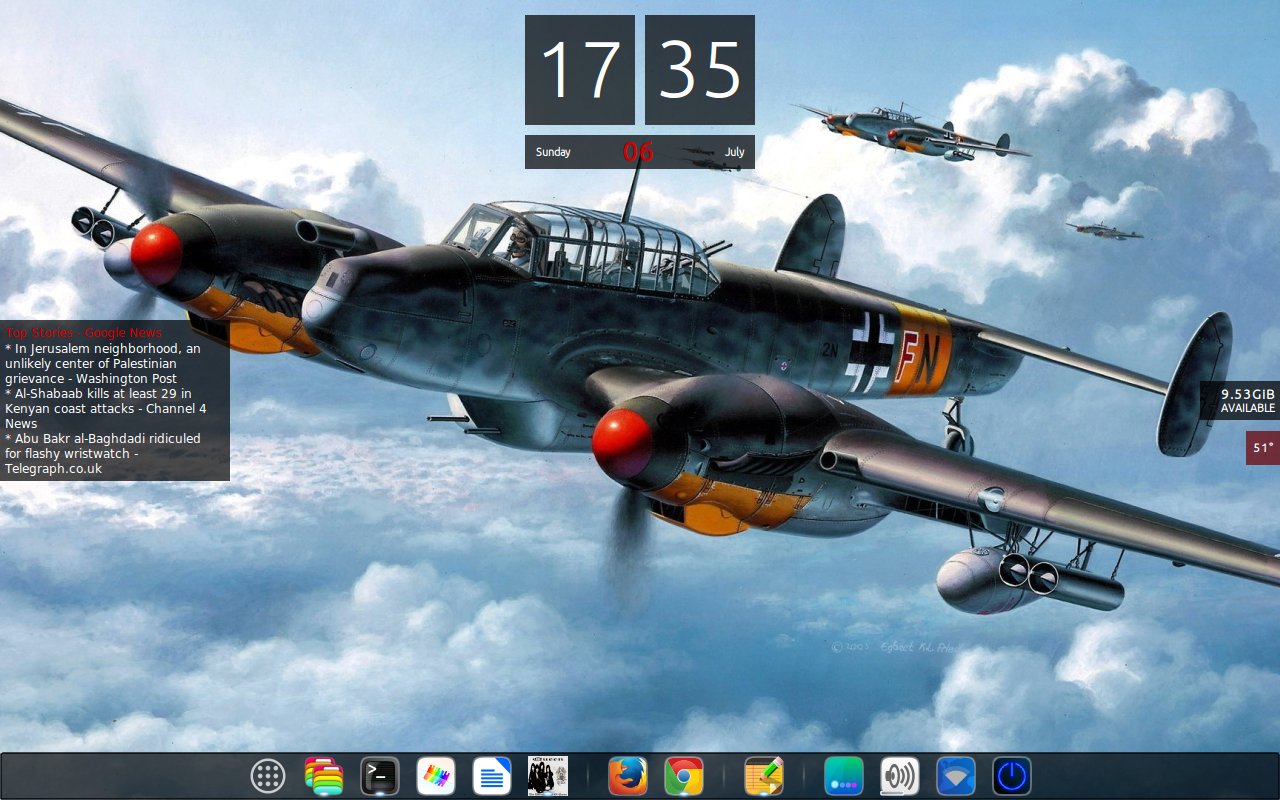This screenshot has height=800, width=1280.
Task: Click the red 06 date number
Action: pyautogui.click(x=638, y=152)
